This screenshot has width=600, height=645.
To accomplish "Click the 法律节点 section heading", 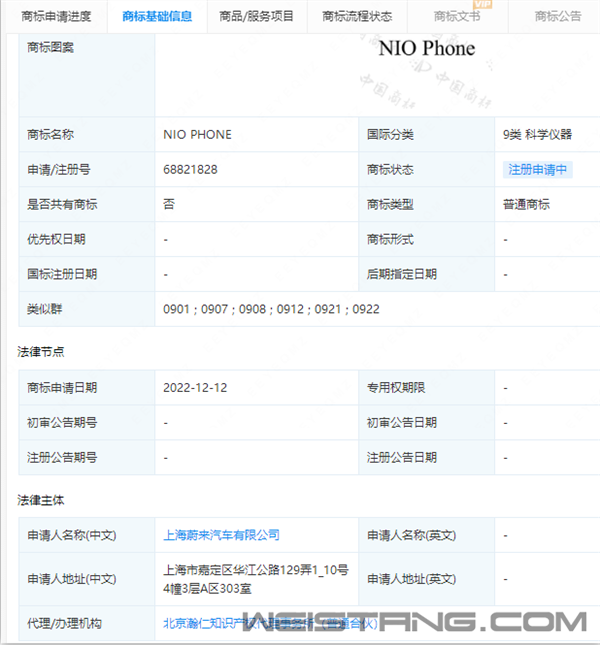I will point(41,352).
